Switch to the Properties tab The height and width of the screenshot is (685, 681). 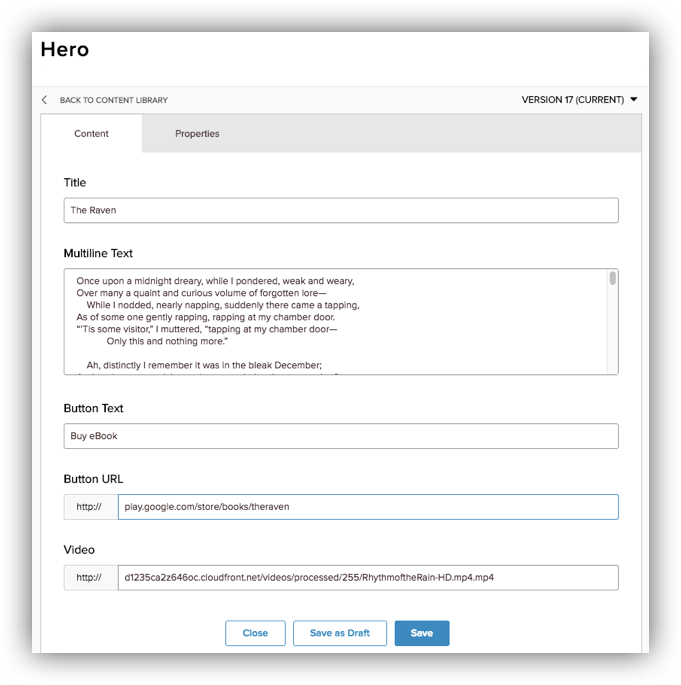(197, 134)
